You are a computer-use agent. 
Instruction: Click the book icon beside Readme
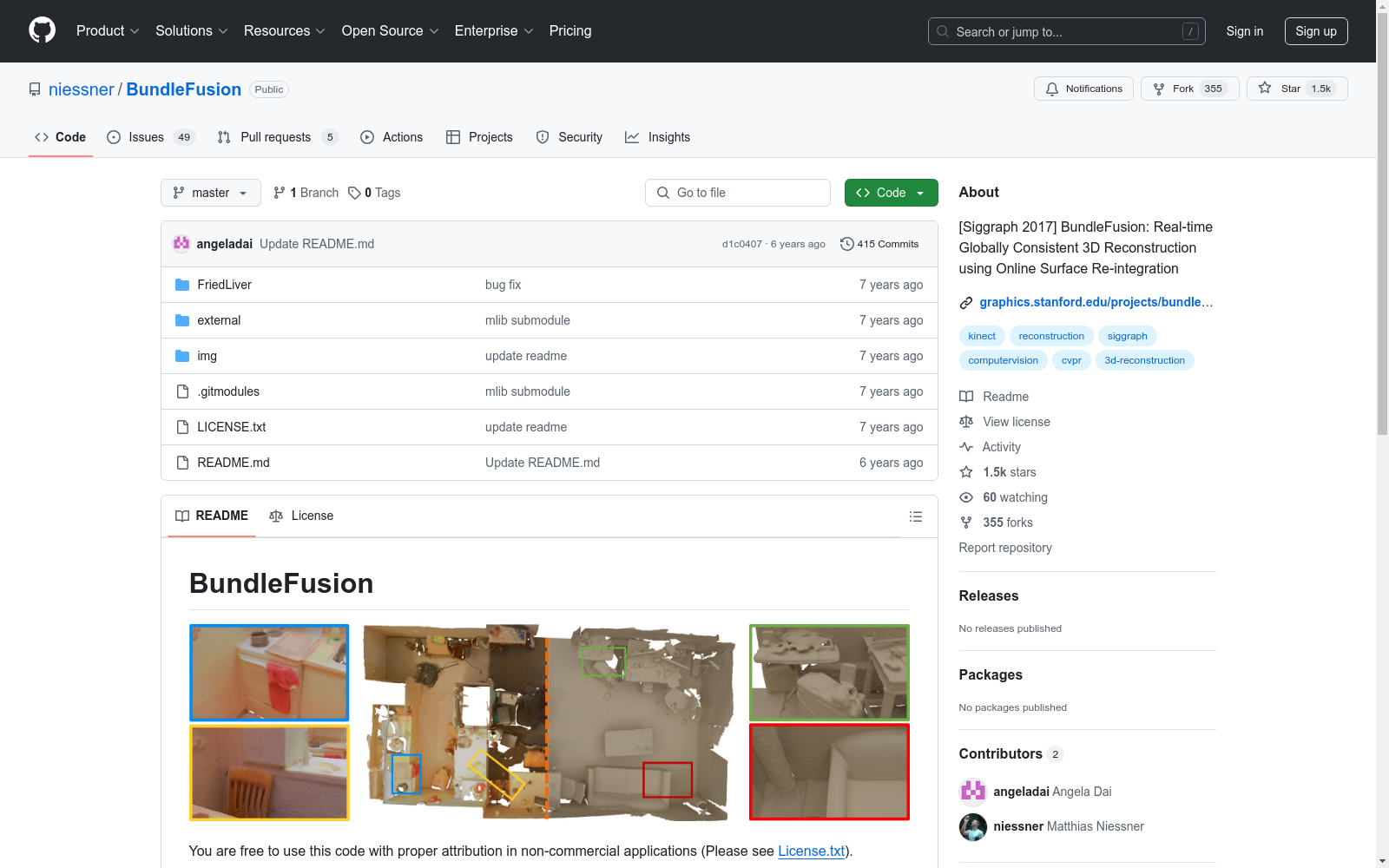pyautogui.click(x=966, y=397)
